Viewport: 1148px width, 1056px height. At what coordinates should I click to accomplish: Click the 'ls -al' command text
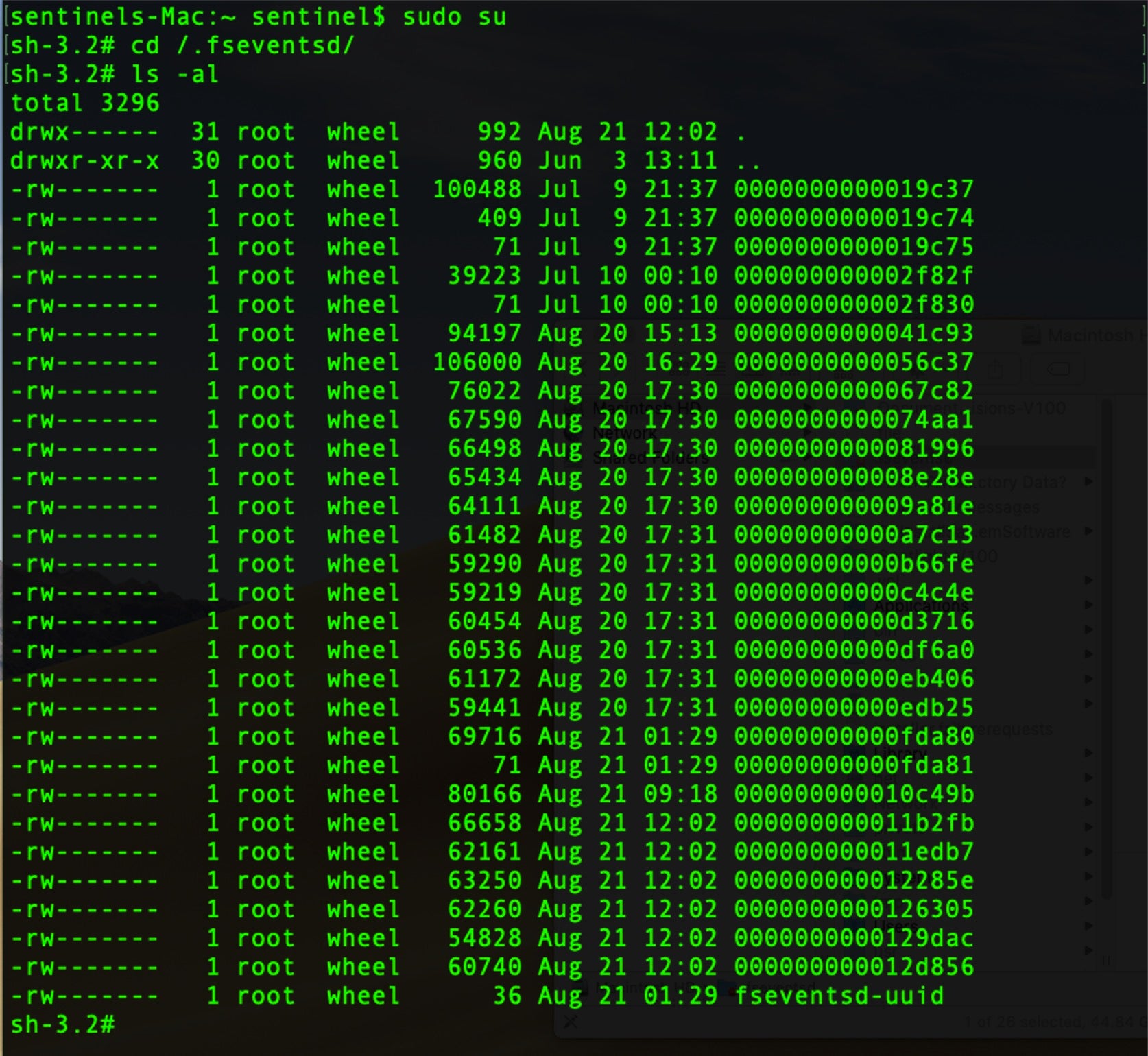click(175, 74)
